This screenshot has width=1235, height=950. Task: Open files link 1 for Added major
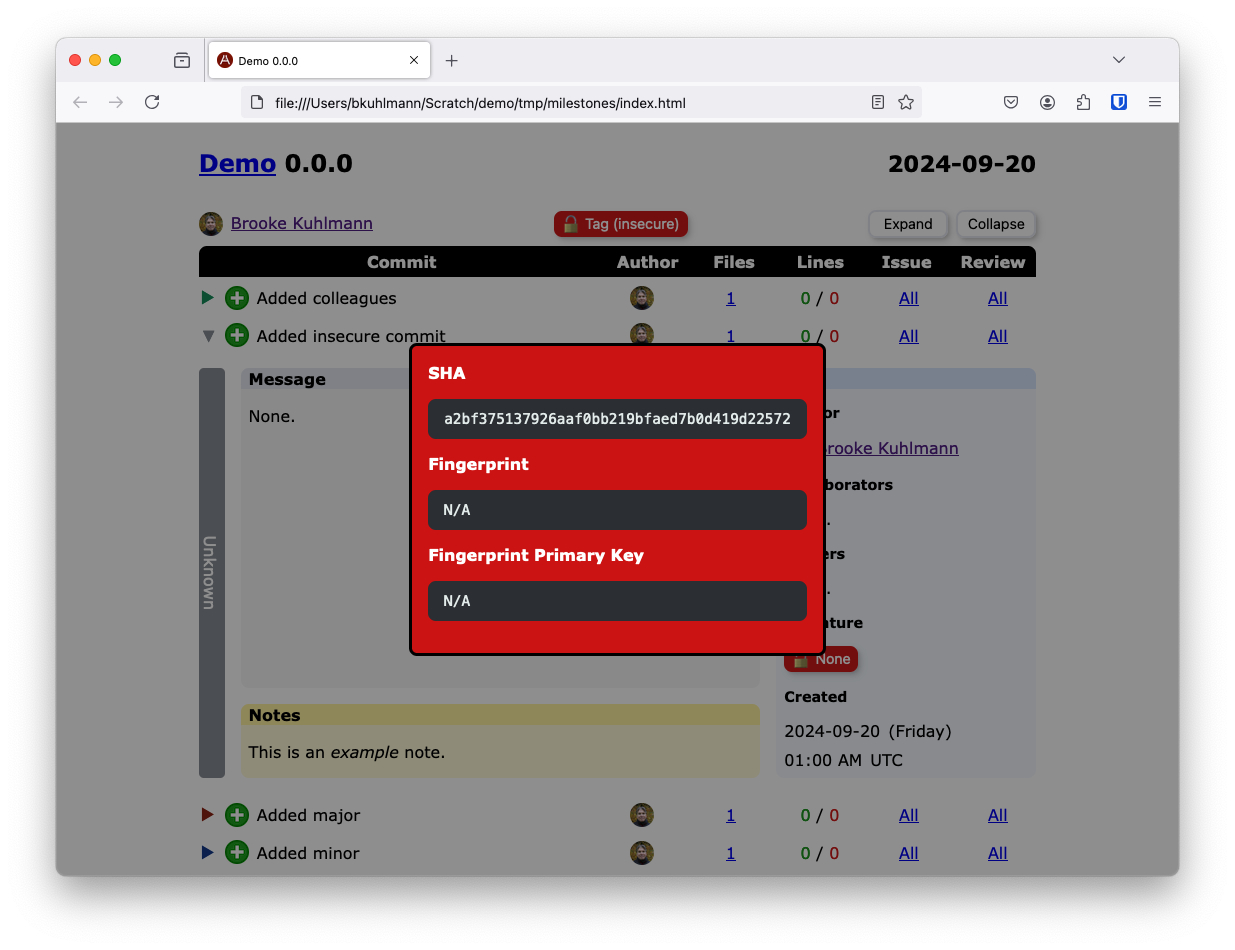[731, 815]
